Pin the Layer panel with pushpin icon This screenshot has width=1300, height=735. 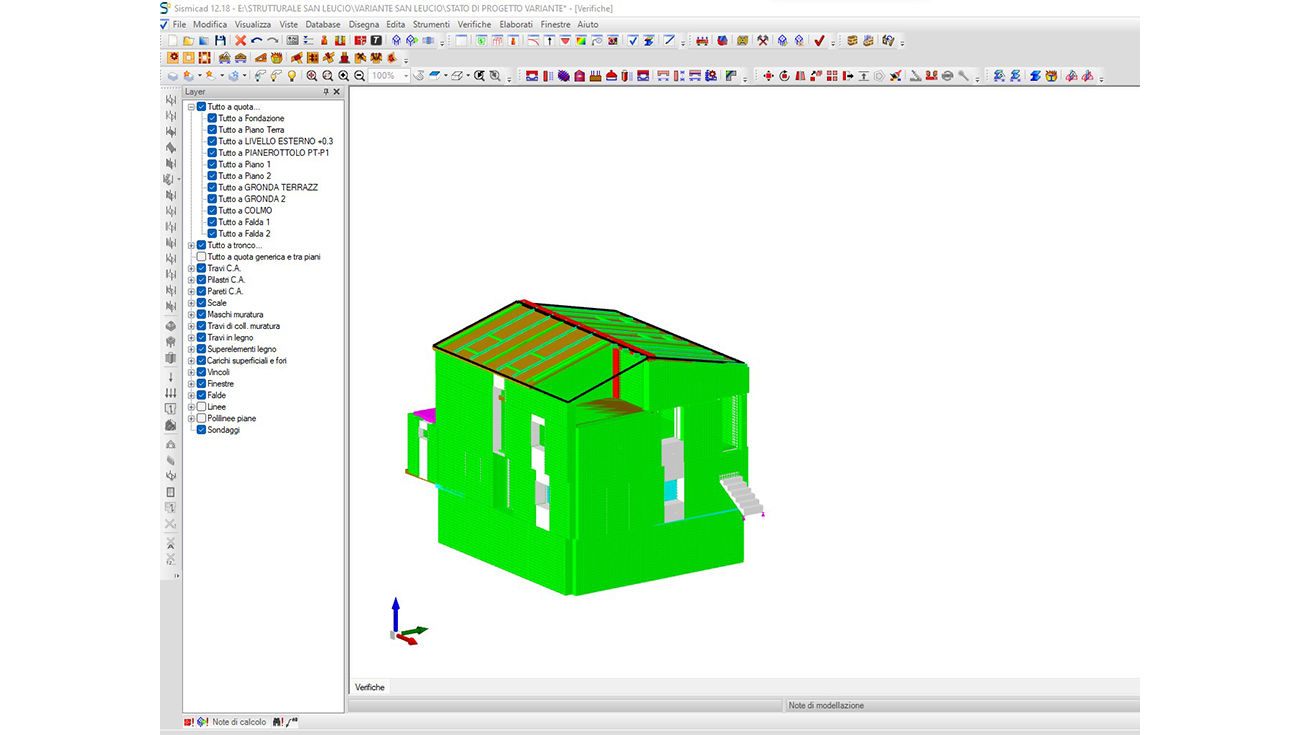pyautogui.click(x=325, y=92)
